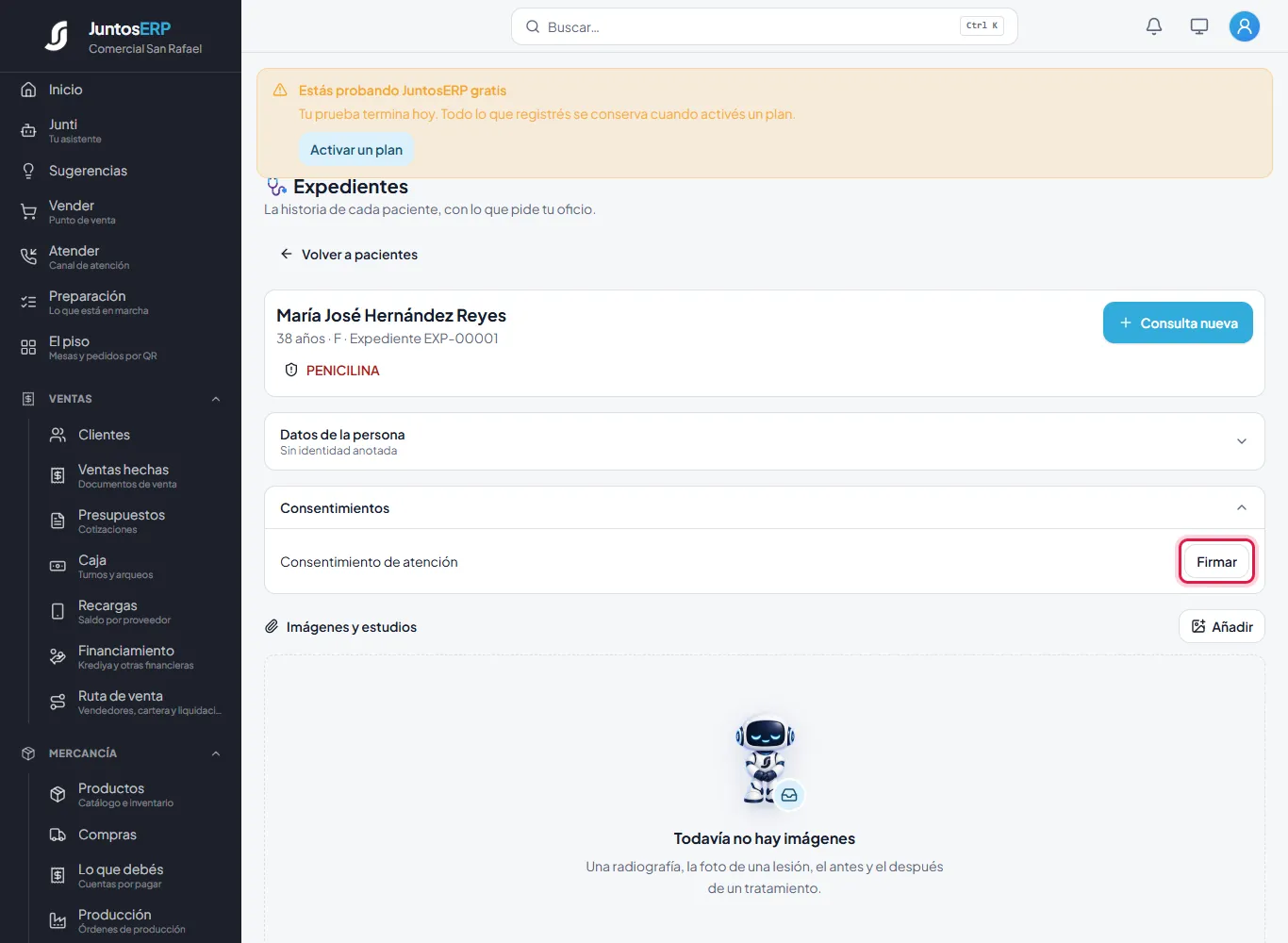Screen dimensions: 1288x943
Task: Start a Consulta nueva
Action: [1178, 323]
